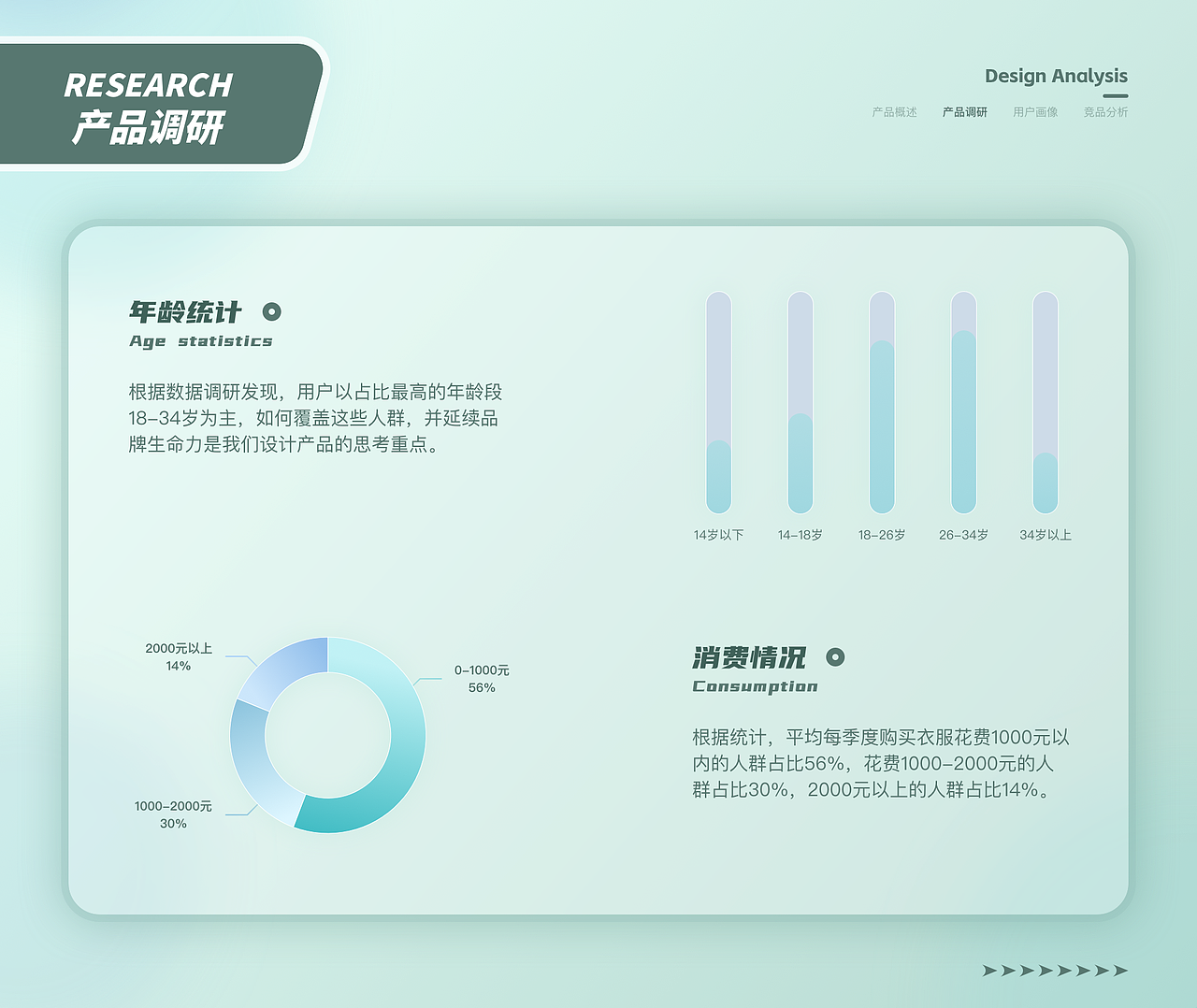Click the ring icon beside 年龄统计

[271, 311]
